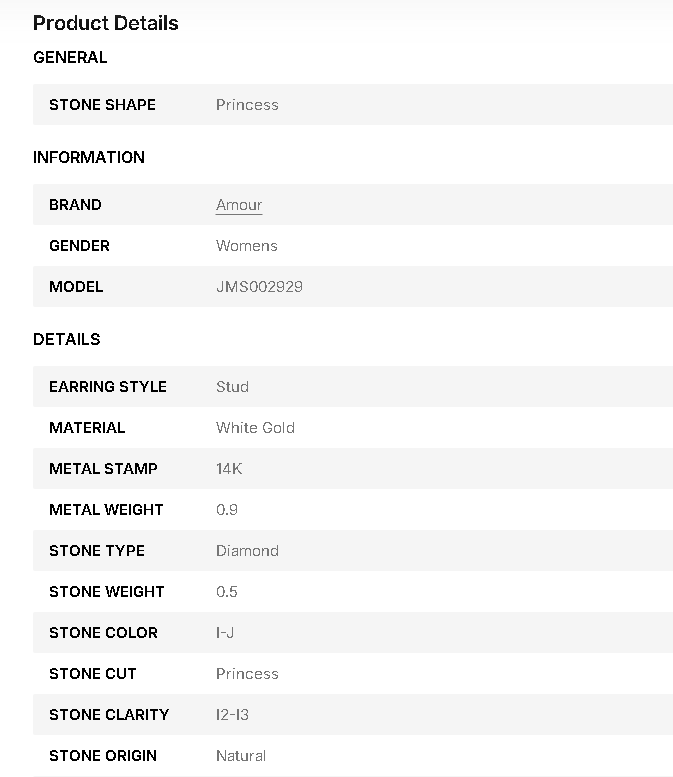This screenshot has width=673, height=777.
Task: Select the model number JMS002929
Action: [259, 286]
